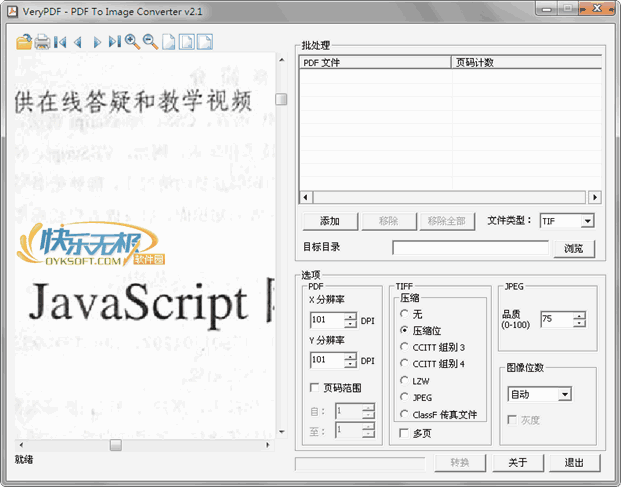Click the 目标目录 path field
The height and width of the screenshot is (487, 621).
[471, 247]
